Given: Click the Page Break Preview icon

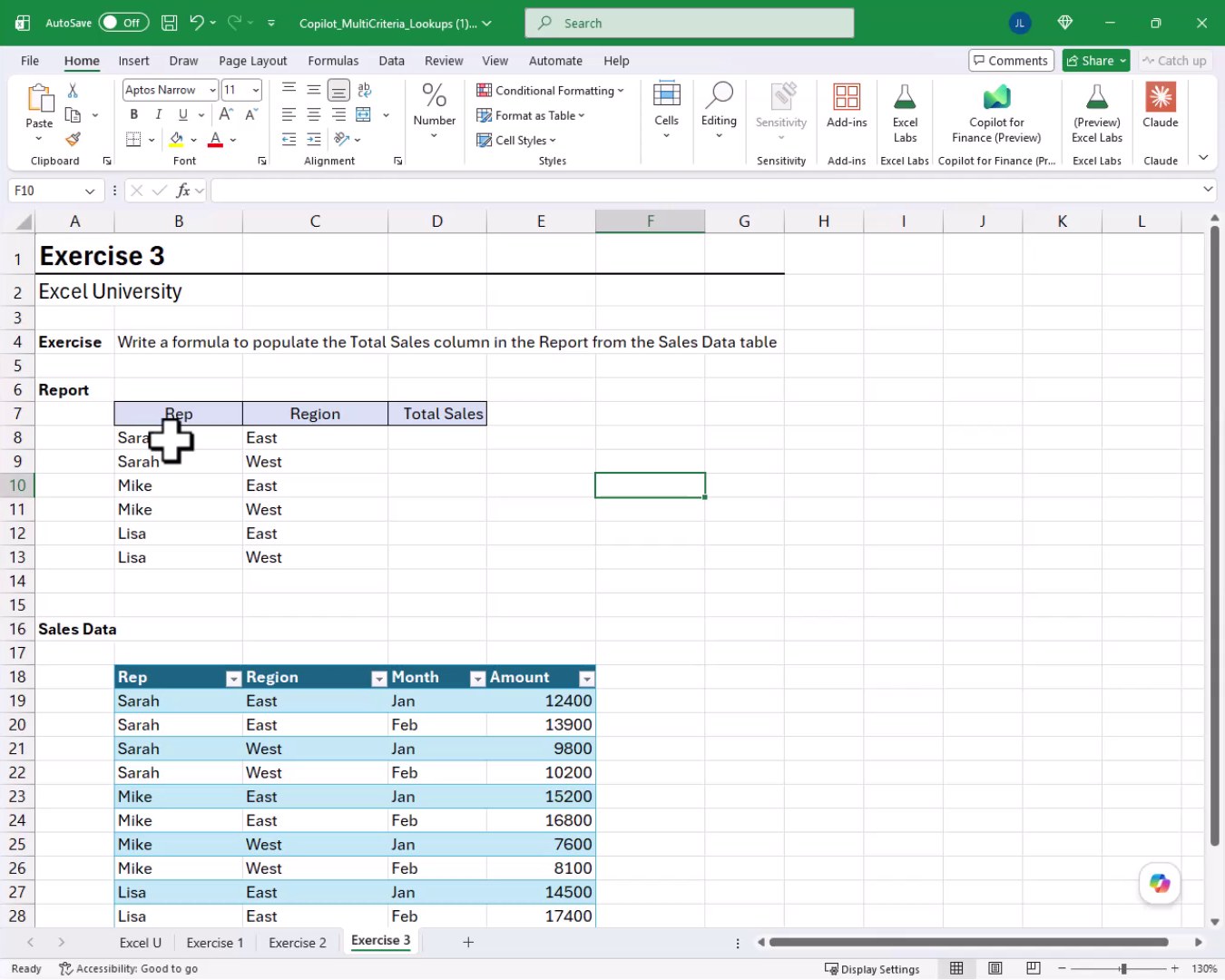Looking at the screenshot, I should (x=1034, y=968).
